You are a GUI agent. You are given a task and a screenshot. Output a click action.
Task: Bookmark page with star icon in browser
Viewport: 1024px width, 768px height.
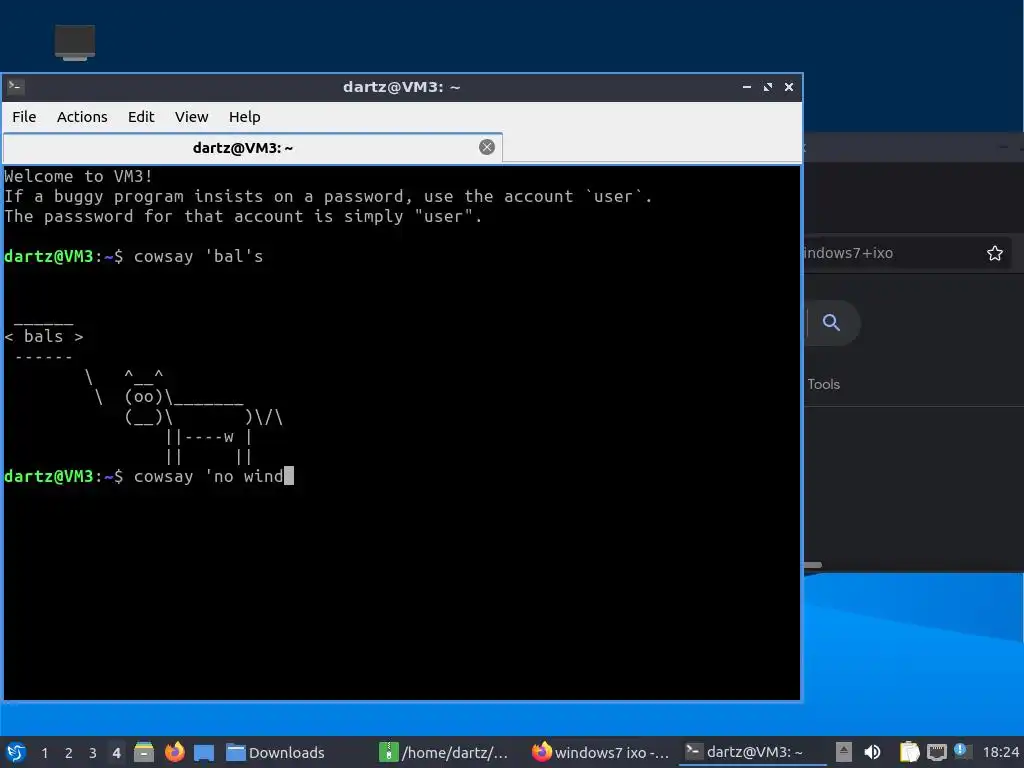994,253
